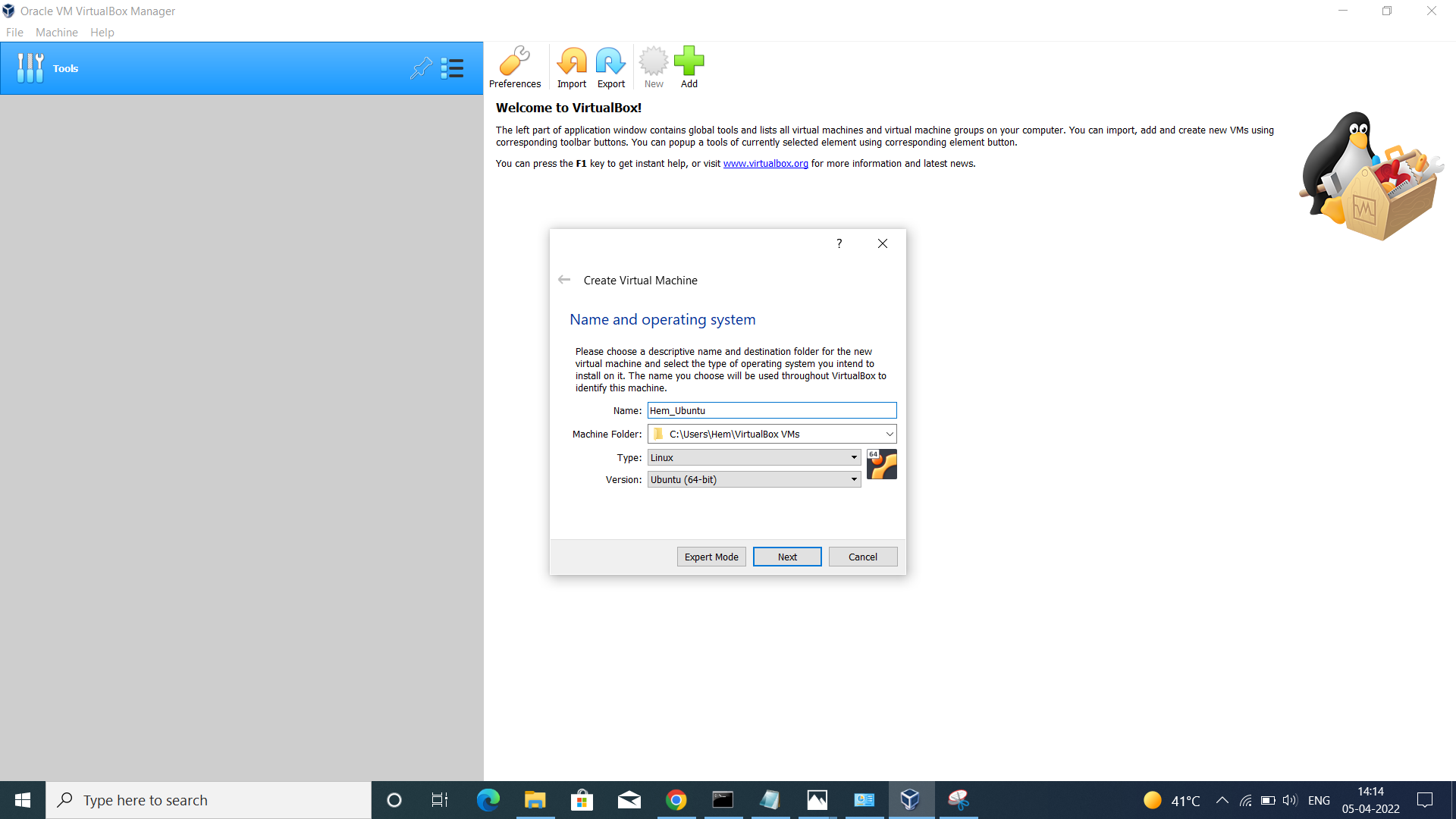1456x819 pixels.
Task: Click the pin icon in Tools row
Action: (421, 68)
